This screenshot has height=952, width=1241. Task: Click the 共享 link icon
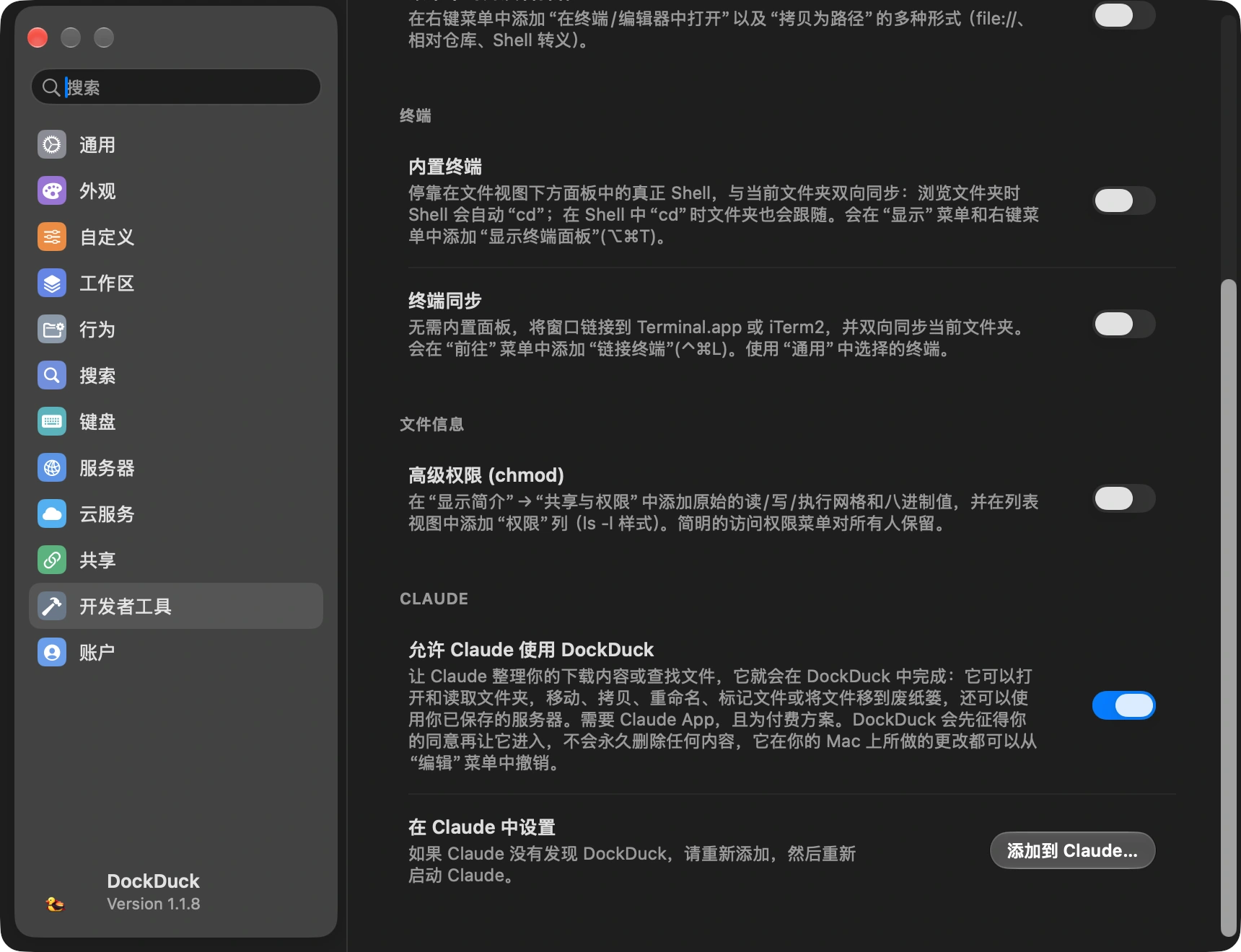coord(52,560)
